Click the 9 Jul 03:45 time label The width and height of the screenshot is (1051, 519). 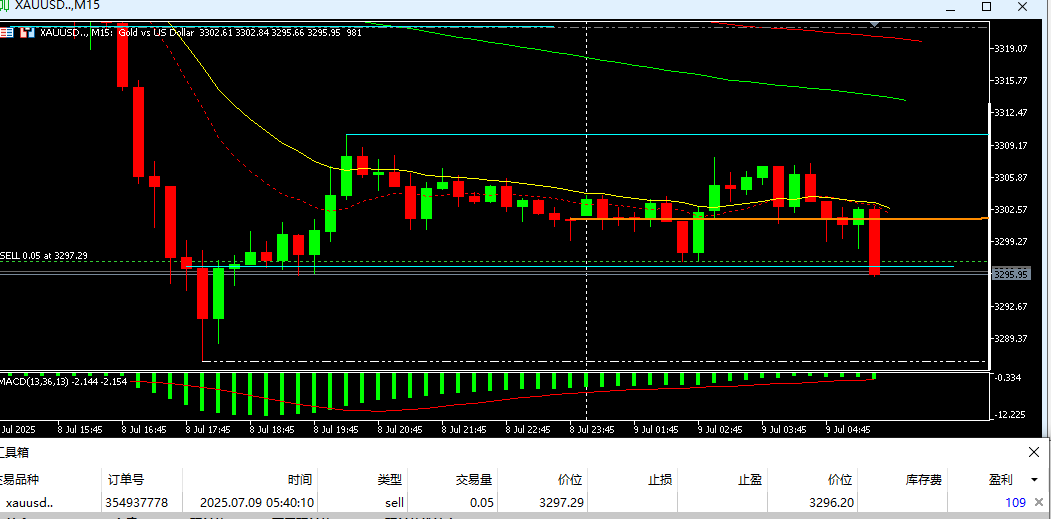[784, 429]
